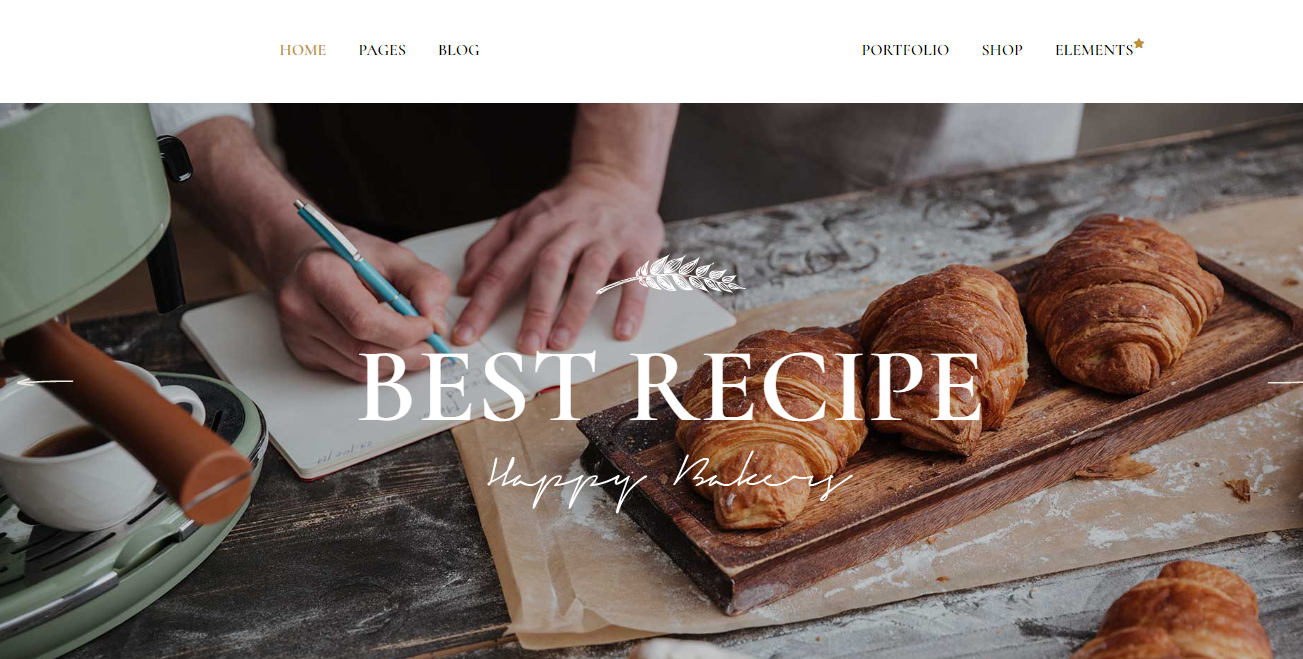Open the Elements navigation item
The height and width of the screenshot is (659, 1303).
pyautogui.click(x=1094, y=50)
